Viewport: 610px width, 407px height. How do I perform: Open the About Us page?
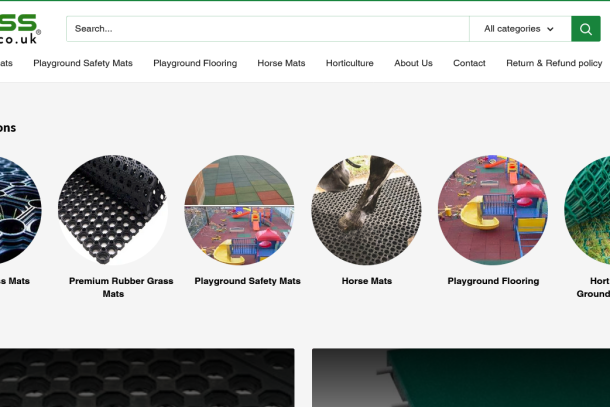413,63
